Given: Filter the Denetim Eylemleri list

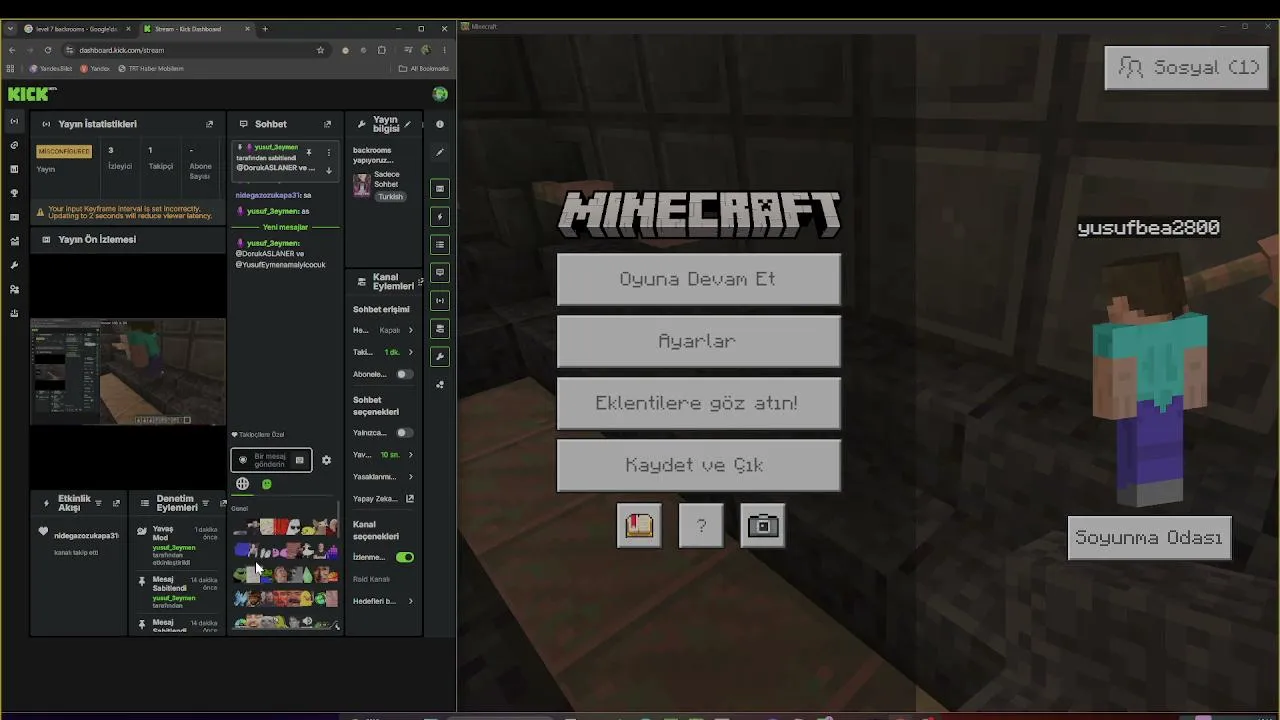Looking at the screenshot, I should pyautogui.click(x=205, y=503).
